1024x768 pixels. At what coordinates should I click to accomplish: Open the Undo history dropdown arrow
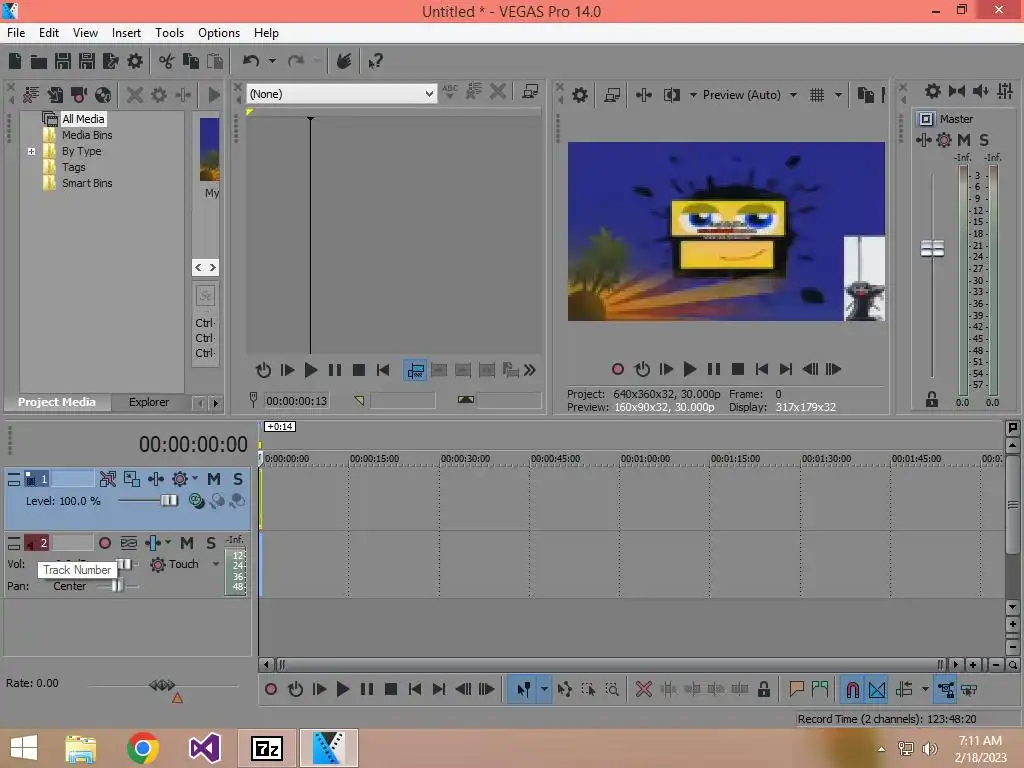point(272,61)
